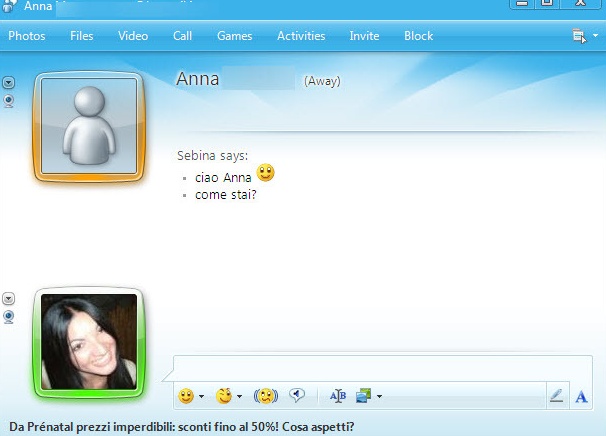Image resolution: width=606 pixels, height=436 pixels.
Task: Open the show-menu options icon
Action: pyautogui.click(x=579, y=36)
